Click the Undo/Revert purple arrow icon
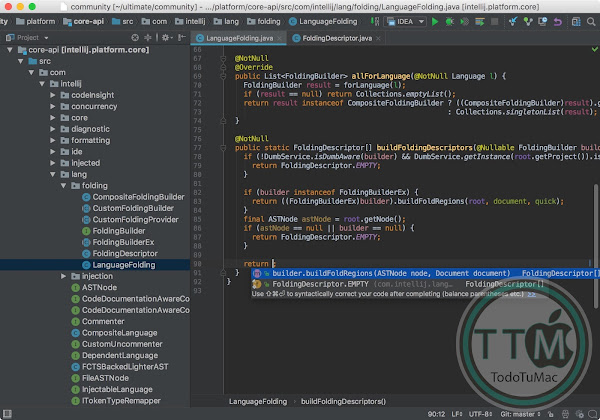Viewport: 600px width, 420px height. pyautogui.click(x=557, y=19)
